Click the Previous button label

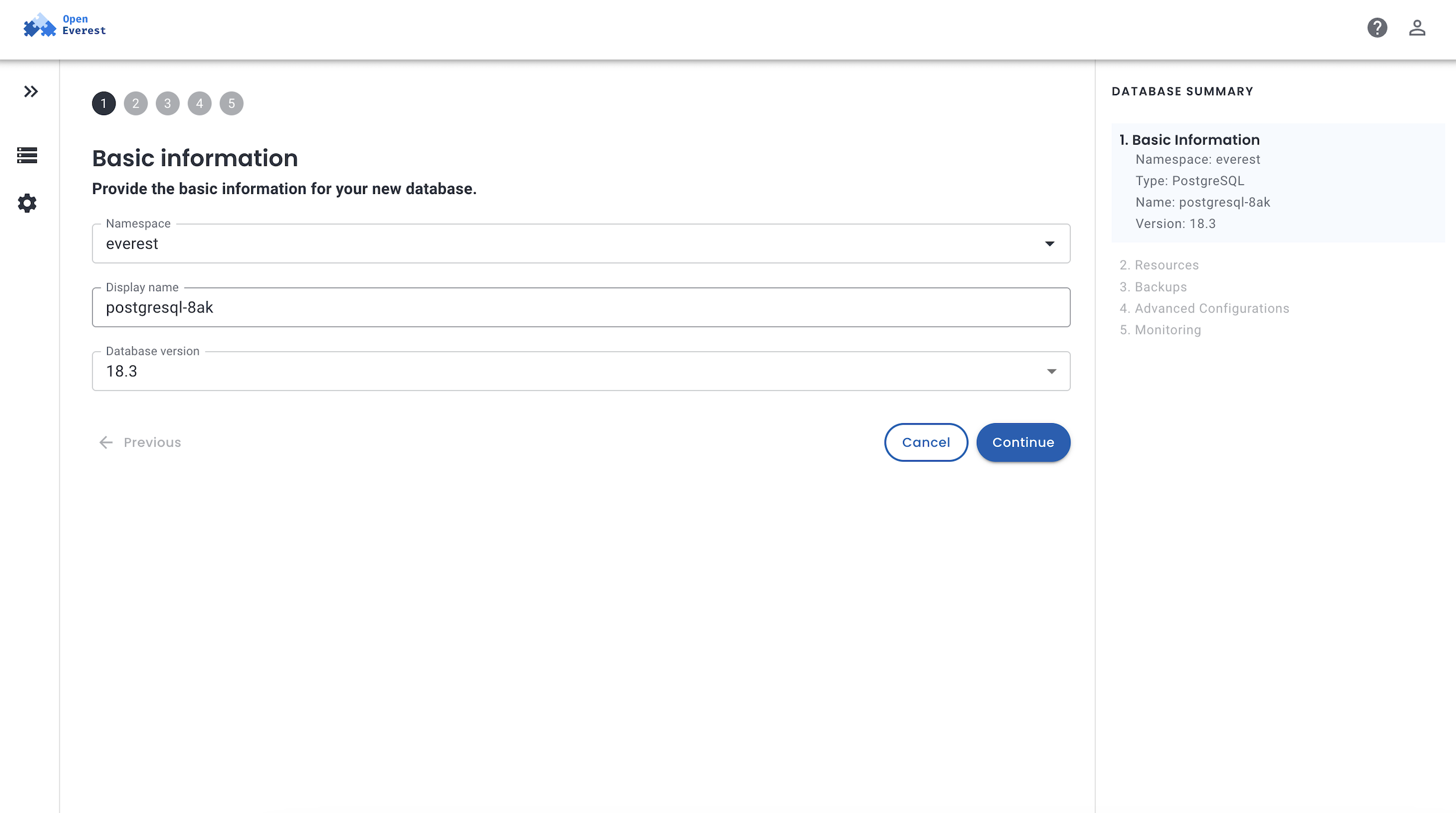click(152, 442)
